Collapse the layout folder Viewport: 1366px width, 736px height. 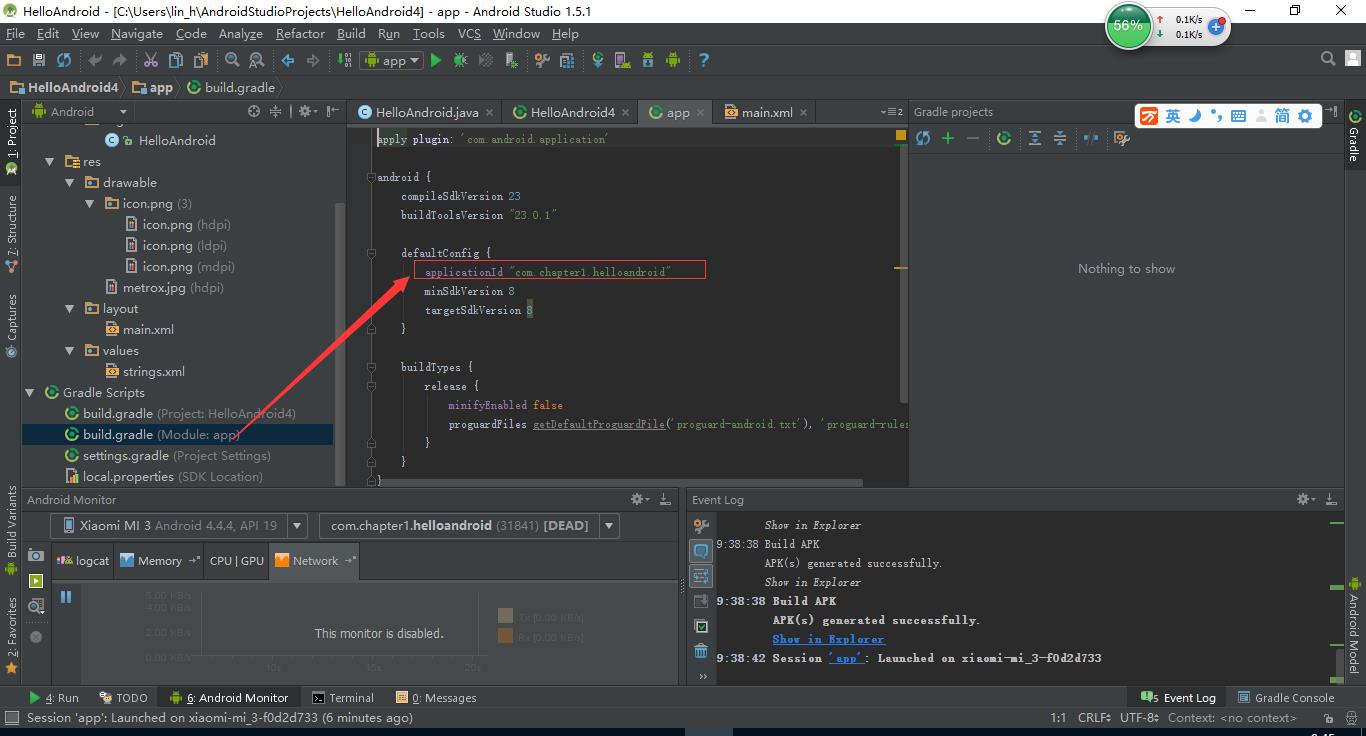click(70, 308)
